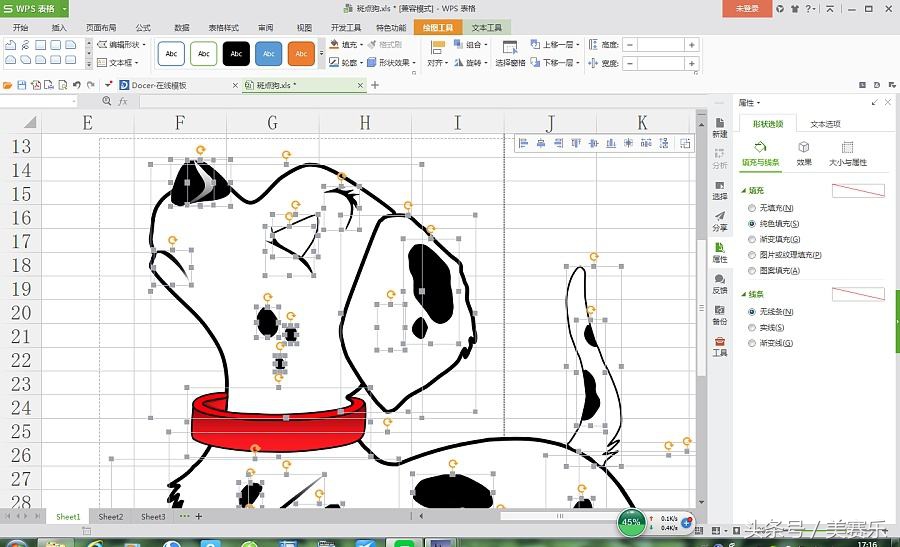900x547 pixels.
Task: Click the fx insert function icon
Action: click(x=122, y=101)
